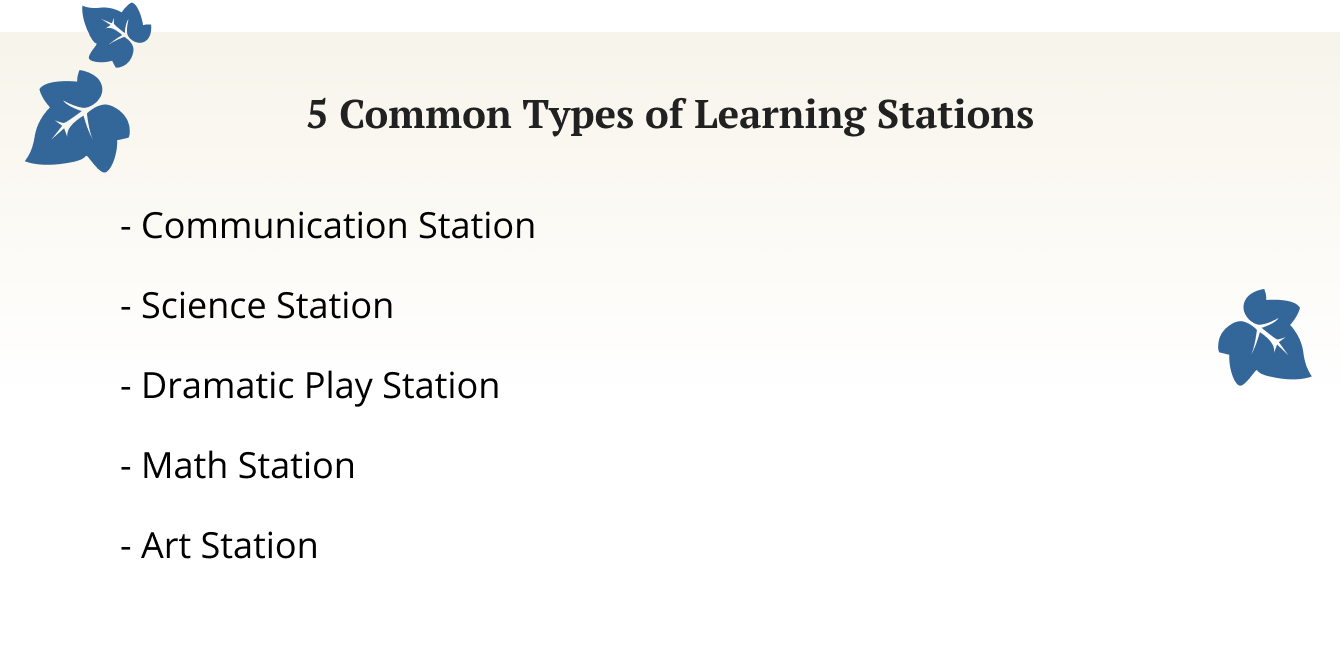
Task: Click the word Learning in the title
Action: click(x=779, y=116)
